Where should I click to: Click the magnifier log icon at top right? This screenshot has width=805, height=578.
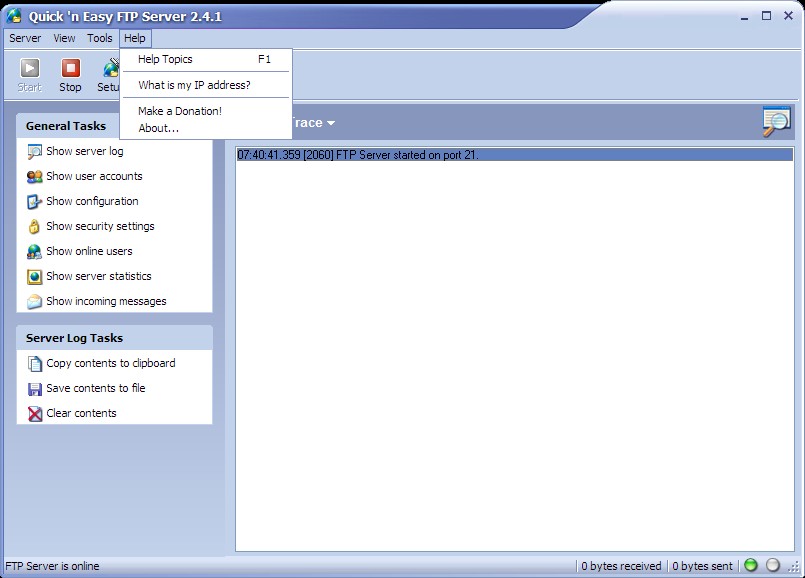pos(776,121)
